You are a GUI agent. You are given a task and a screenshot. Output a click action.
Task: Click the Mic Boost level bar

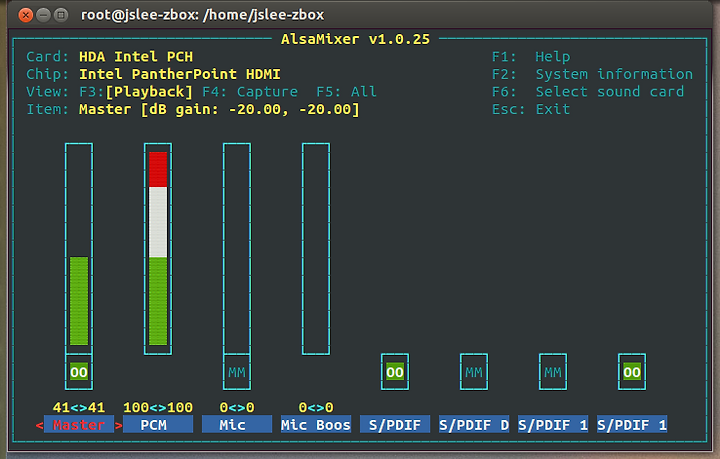pyautogui.click(x=316, y=249)
